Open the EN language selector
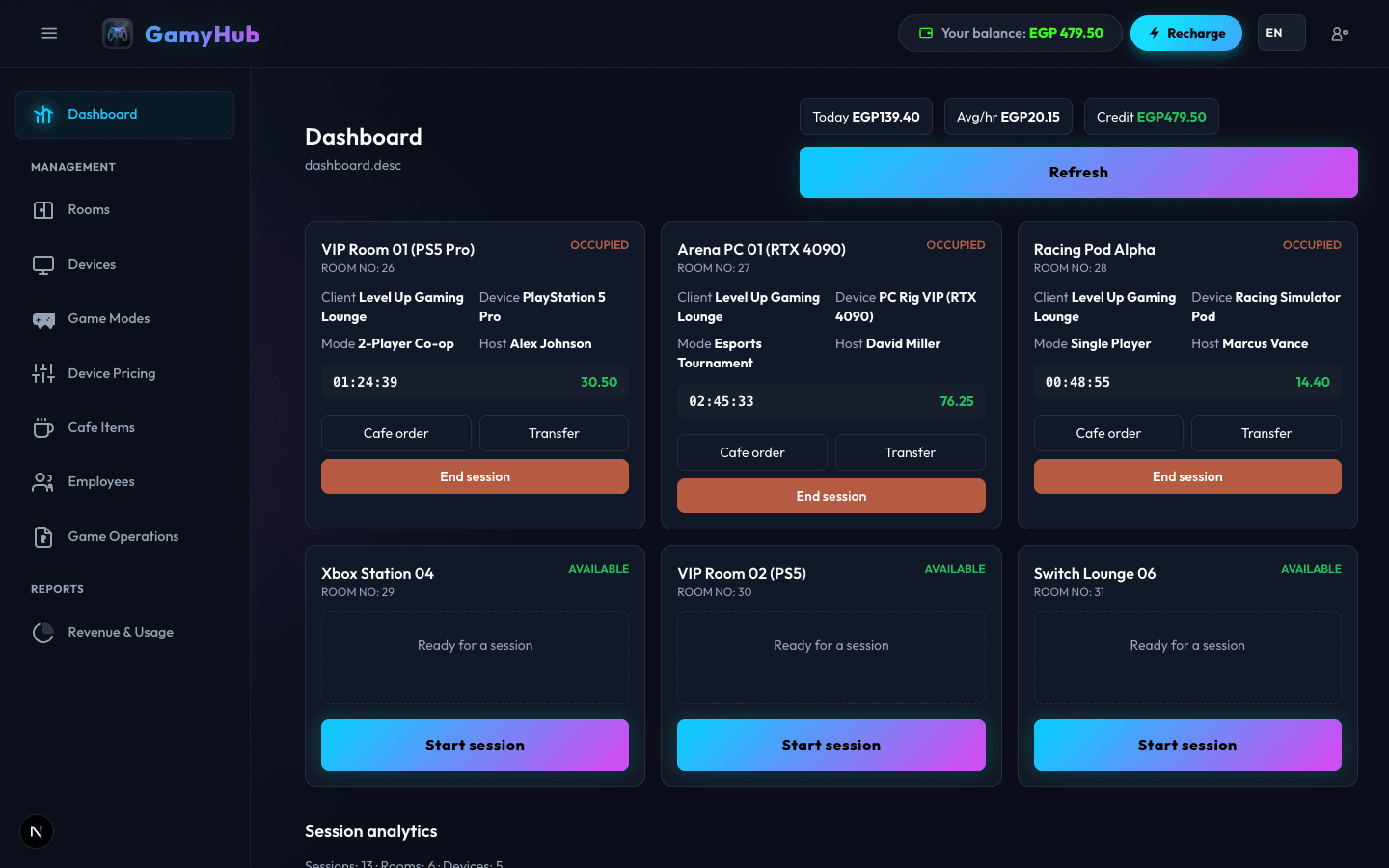The height and width of the screenshot is (868, 1389). pyautogui.click(x=1281, y=33)
